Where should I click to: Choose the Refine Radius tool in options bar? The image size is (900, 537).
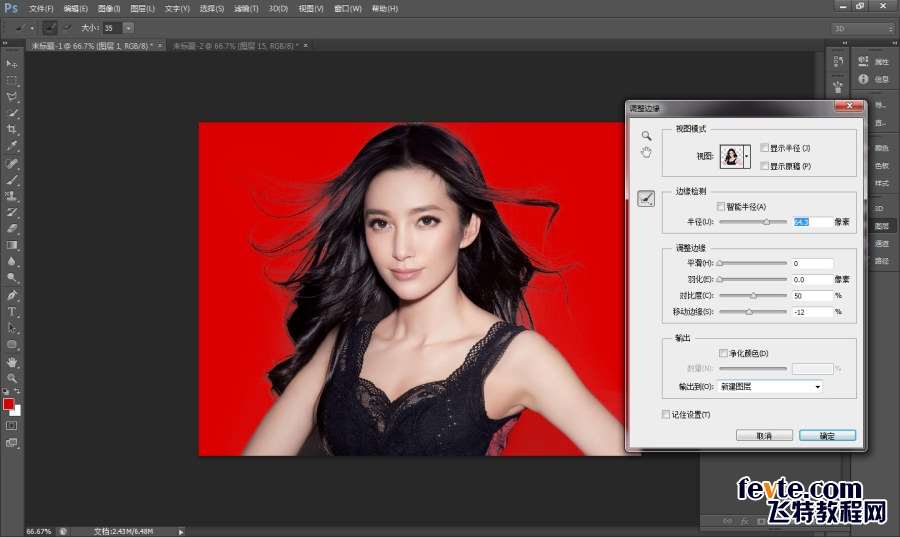[51, 27]
